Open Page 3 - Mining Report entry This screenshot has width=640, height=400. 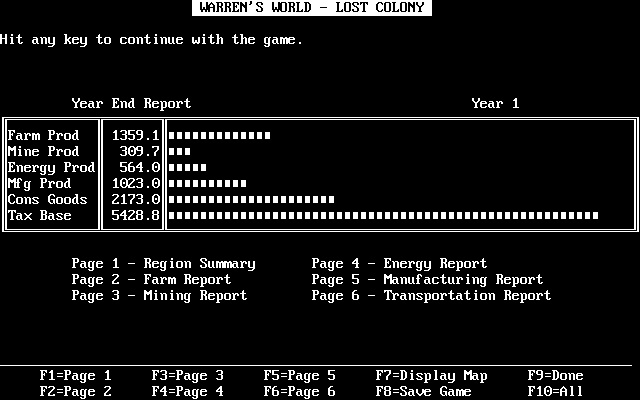pos(160,296)
